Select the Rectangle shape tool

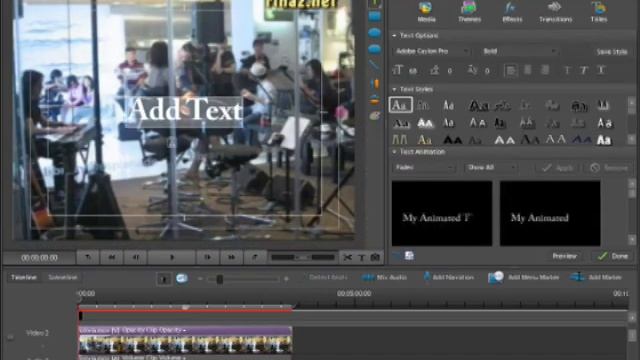tap(374, 17)
